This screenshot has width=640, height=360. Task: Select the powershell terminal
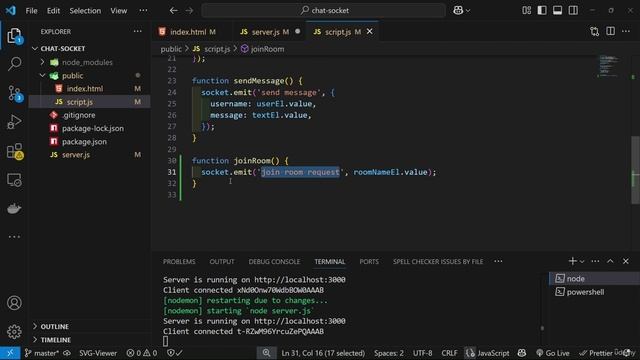594,292
